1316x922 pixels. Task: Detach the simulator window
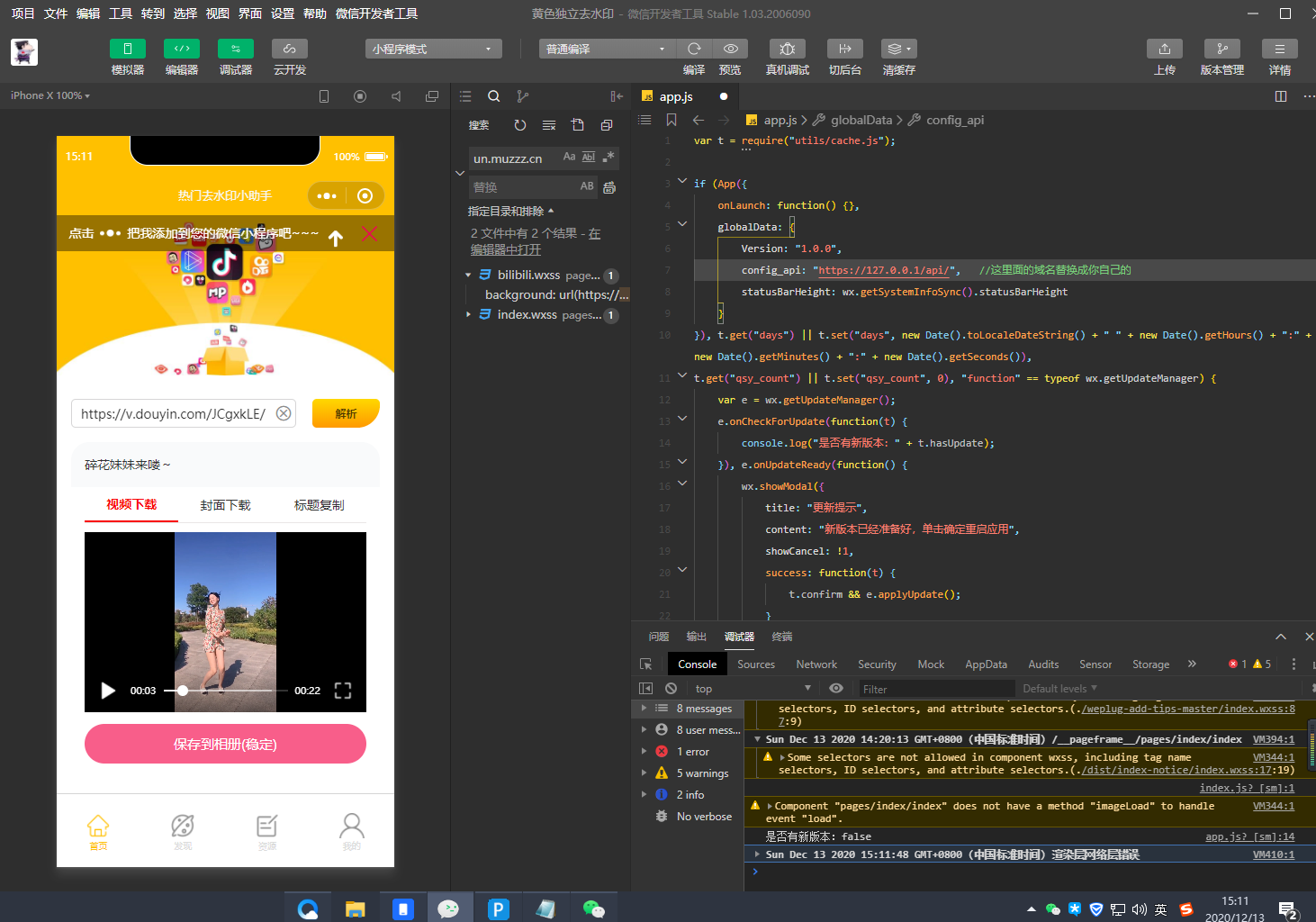pyautogui.click(x=432, y=96)
